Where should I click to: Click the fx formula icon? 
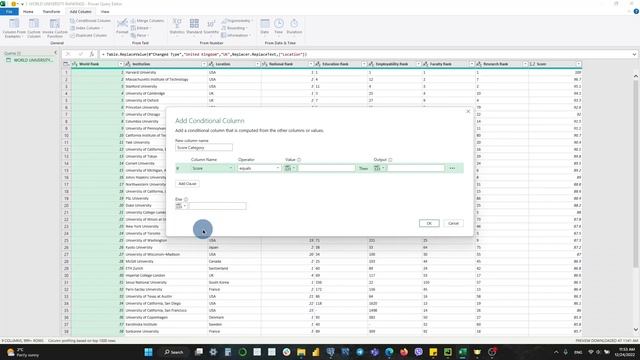click(x=92, y=54)
